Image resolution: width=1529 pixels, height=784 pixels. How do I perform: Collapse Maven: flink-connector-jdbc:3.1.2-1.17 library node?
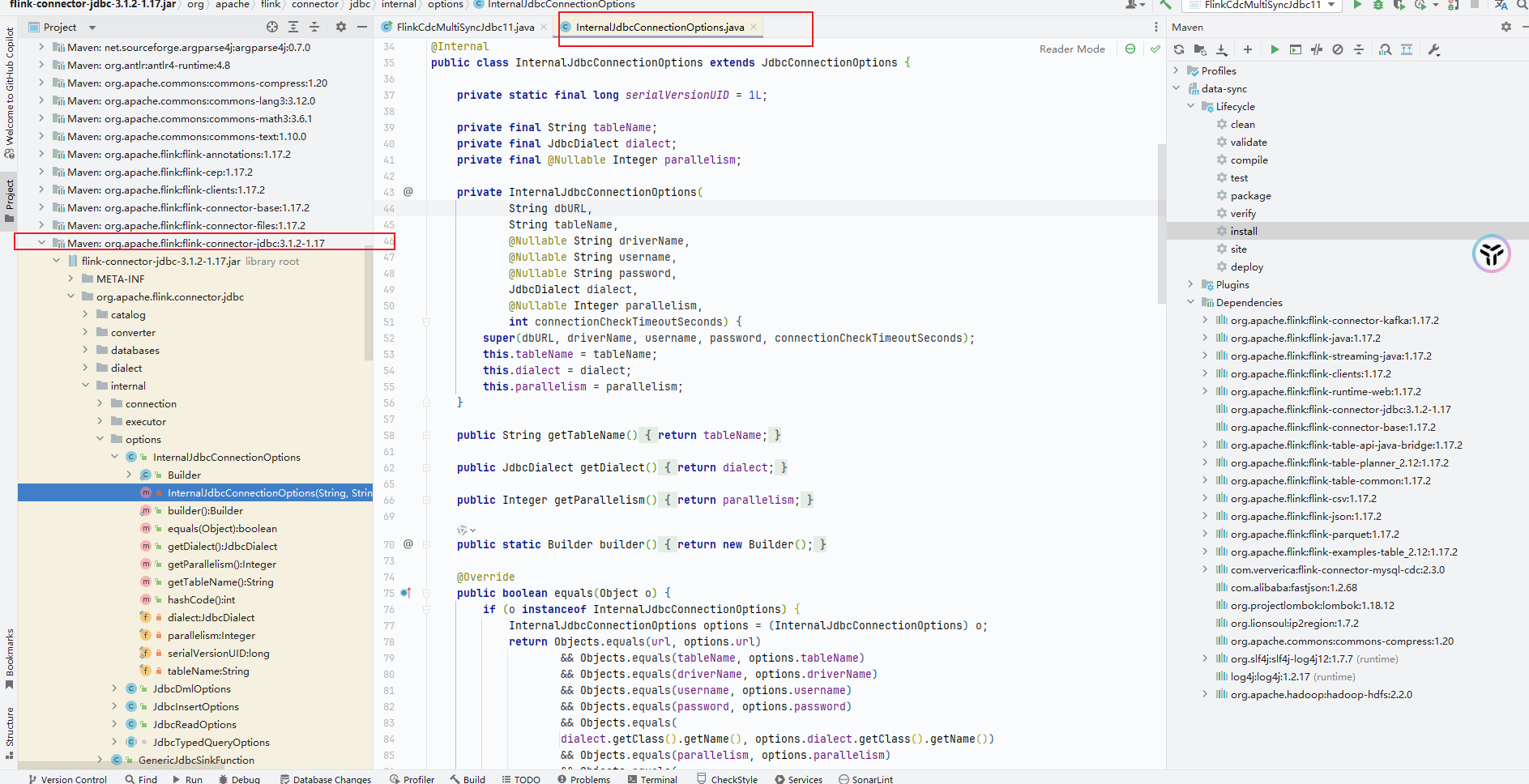click(41, 243)
